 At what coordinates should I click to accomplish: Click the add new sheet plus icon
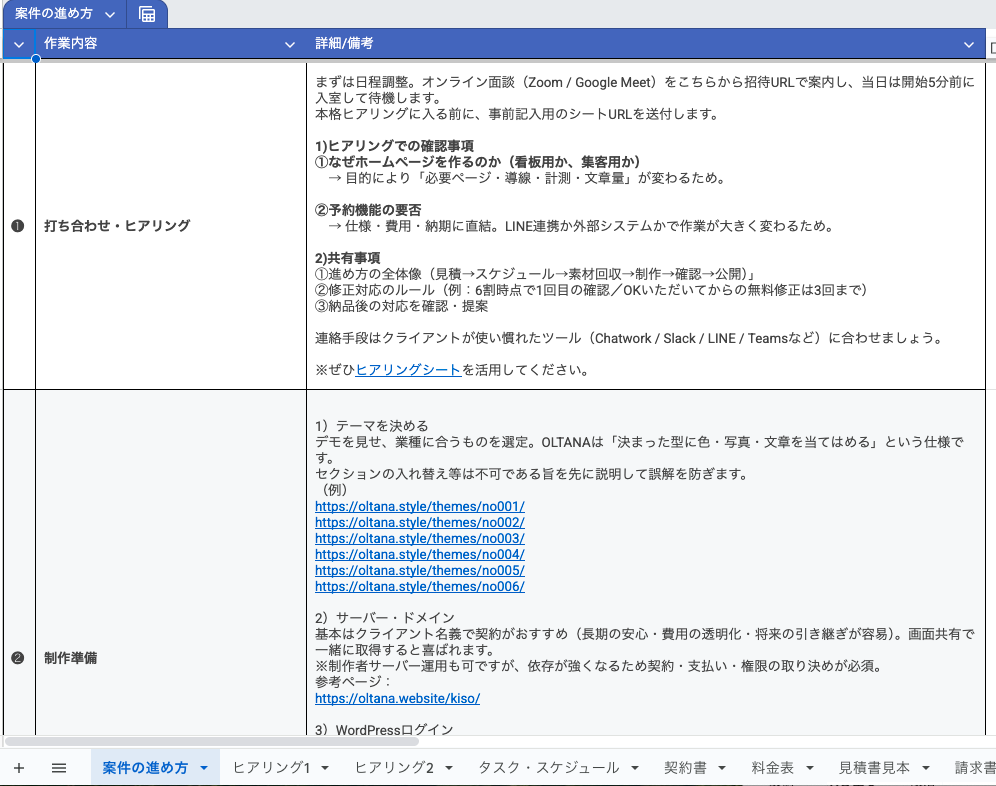click(19, 768)
